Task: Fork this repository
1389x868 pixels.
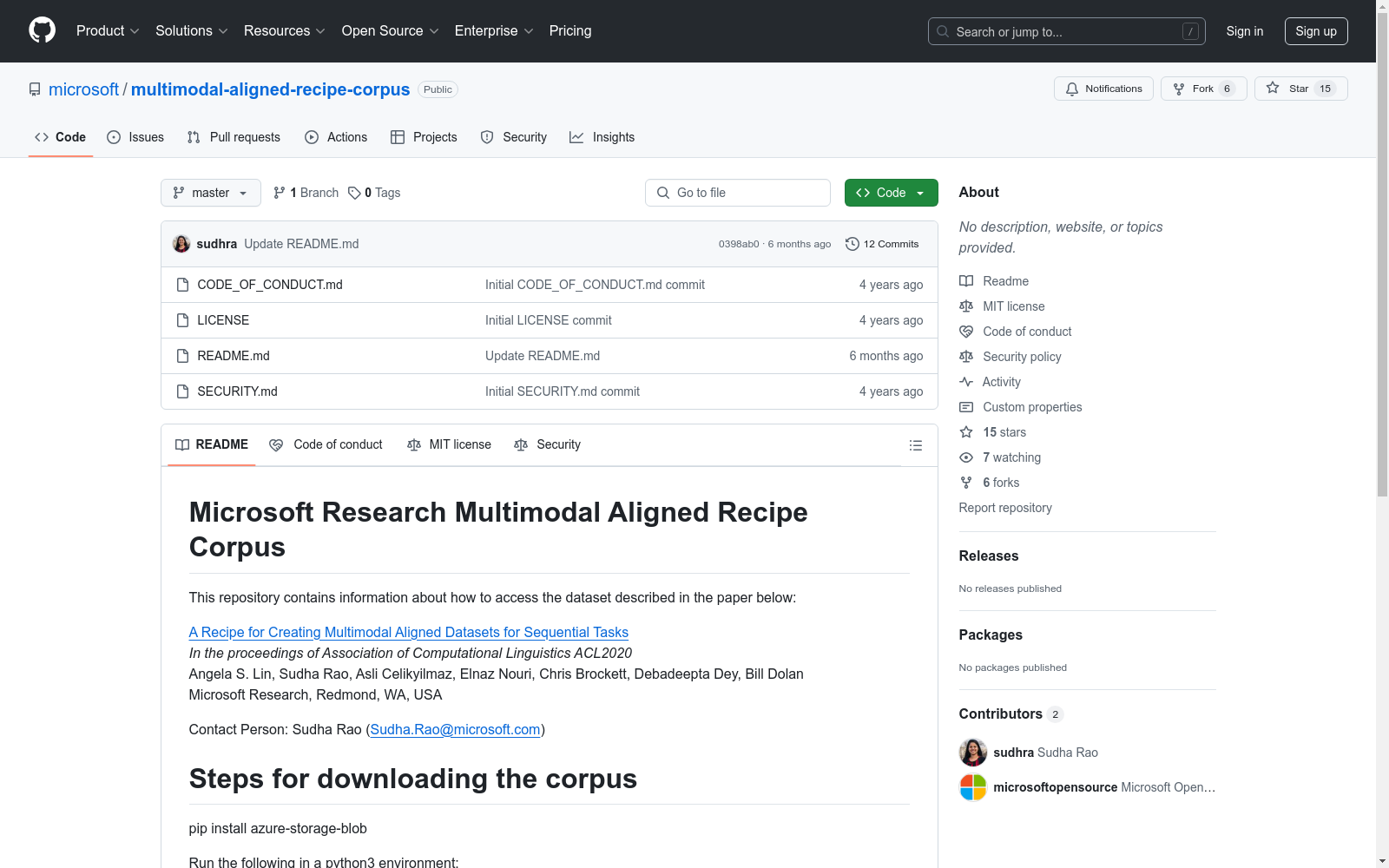Action: pyautogui.click(x=1204, y=89)
